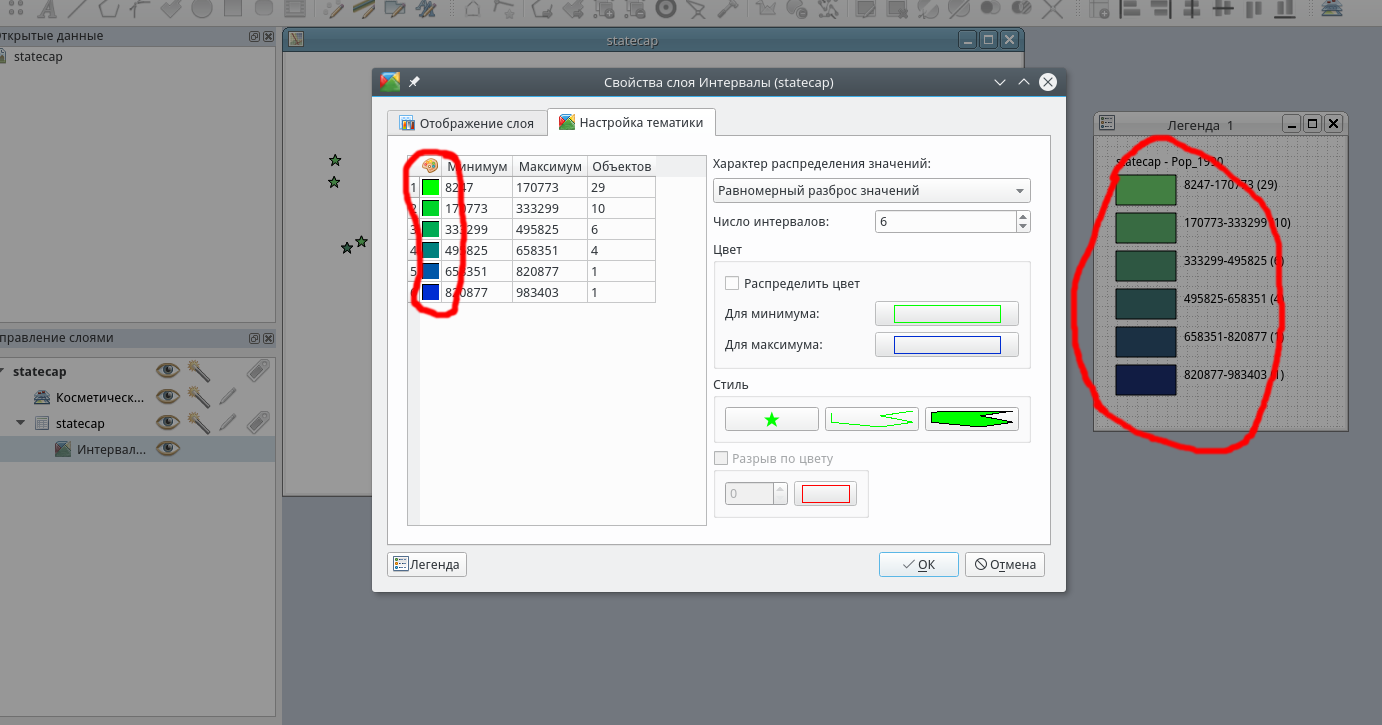This screenshot has width=1382, height=725.
Task: Collapse the statecap table layer tree arrow
Action: (20, 423)
